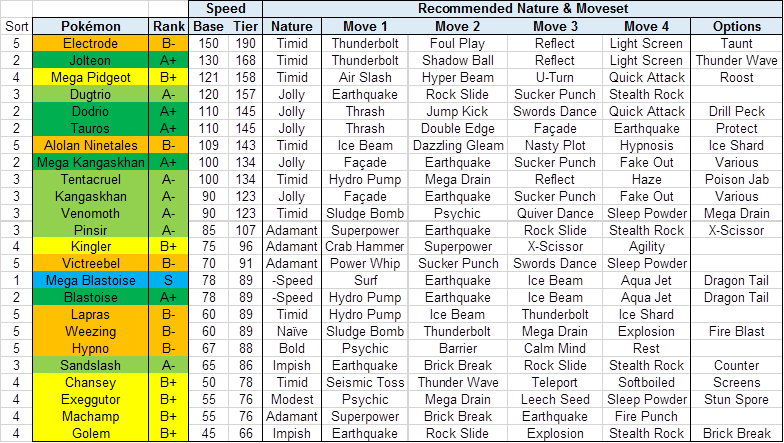Select the Kingler cell
The image size is (784, 443).
pos(90,246)
